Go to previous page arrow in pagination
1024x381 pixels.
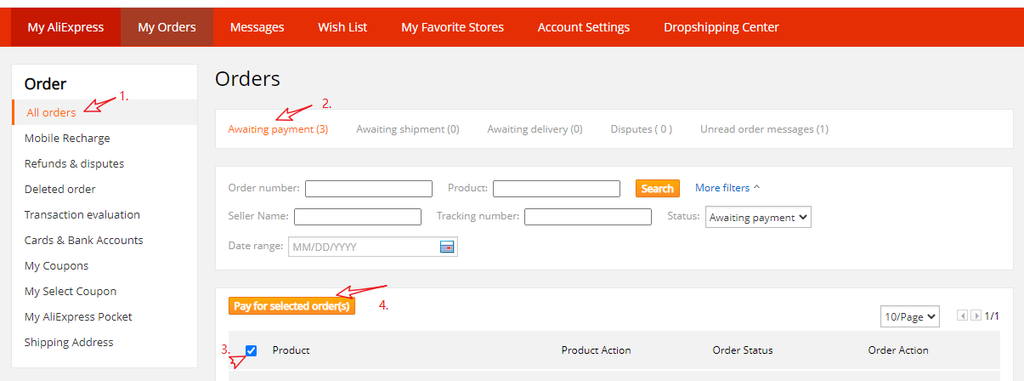pos(962,316)
